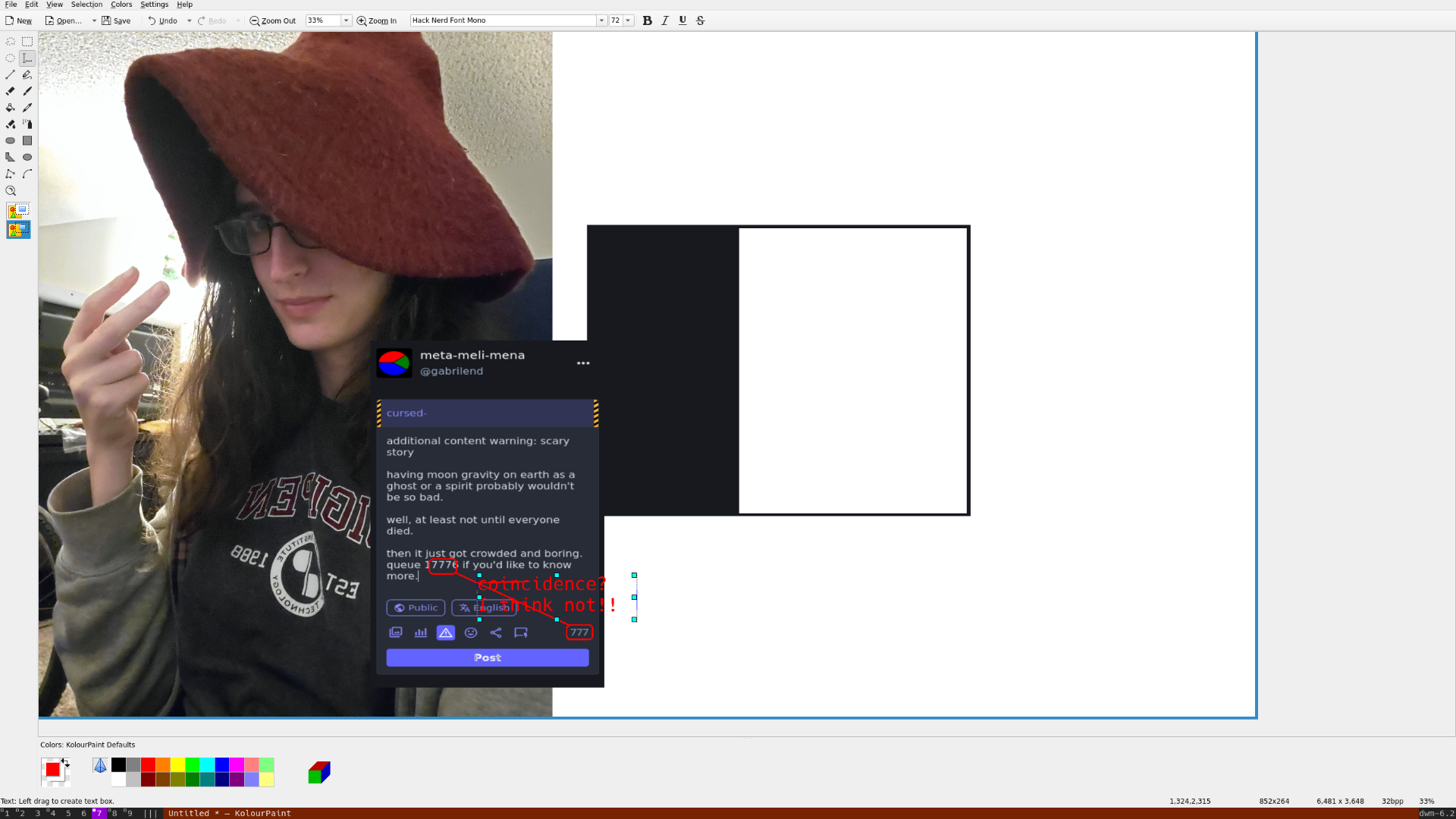Select the Color Picker tool
Screen dimensions: 1456x819
(27, 108)
